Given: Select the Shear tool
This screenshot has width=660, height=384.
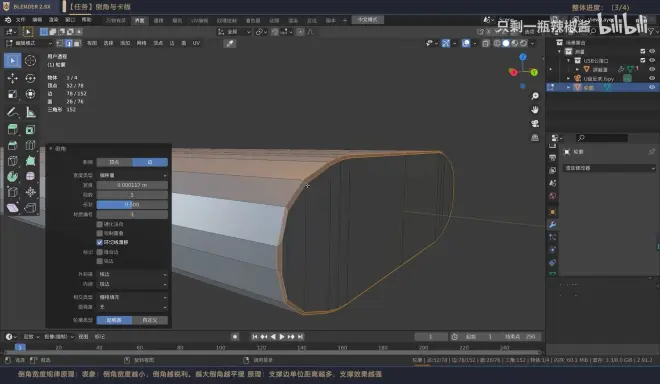Looking at the screenshot, I should (13, 208).
